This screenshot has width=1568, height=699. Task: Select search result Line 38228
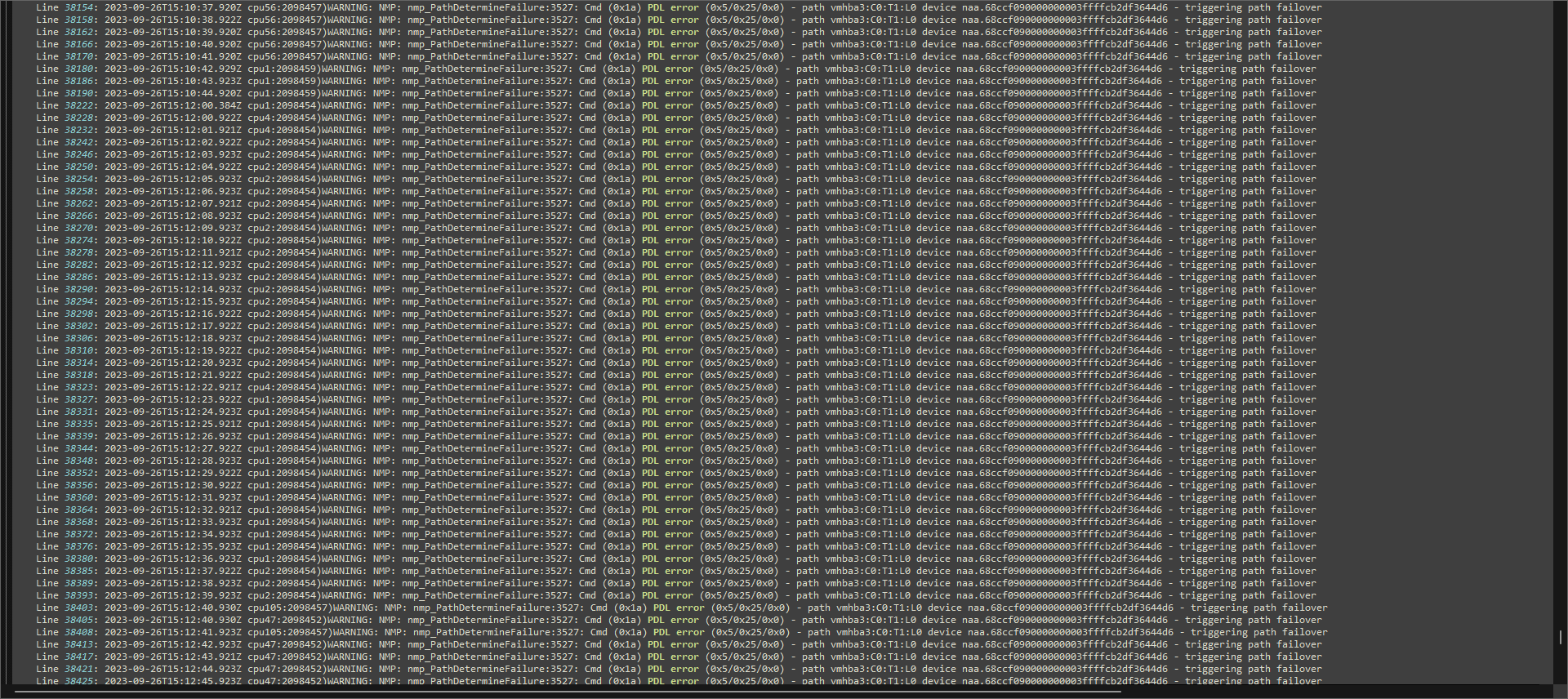pyautogui.click(x=676, y=118)
